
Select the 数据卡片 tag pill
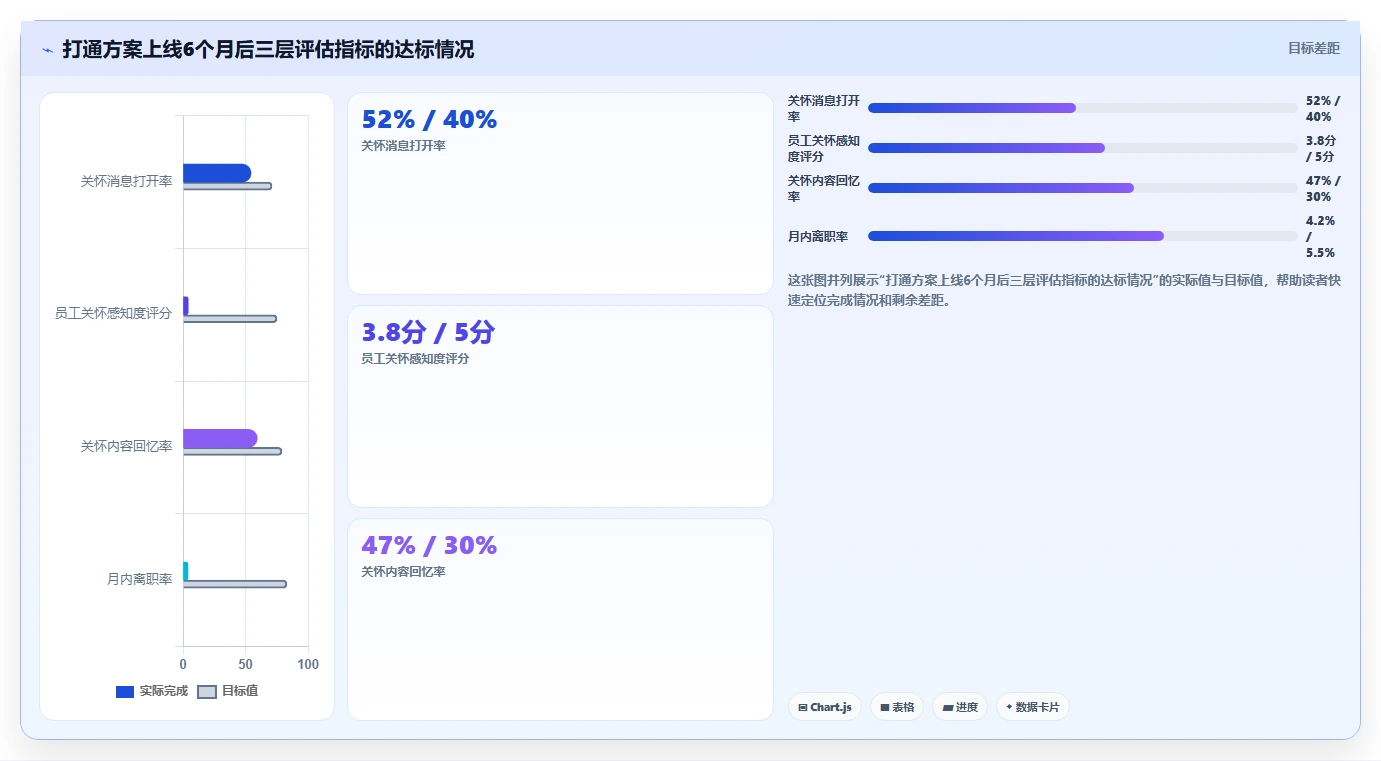tap(1032, 707)
